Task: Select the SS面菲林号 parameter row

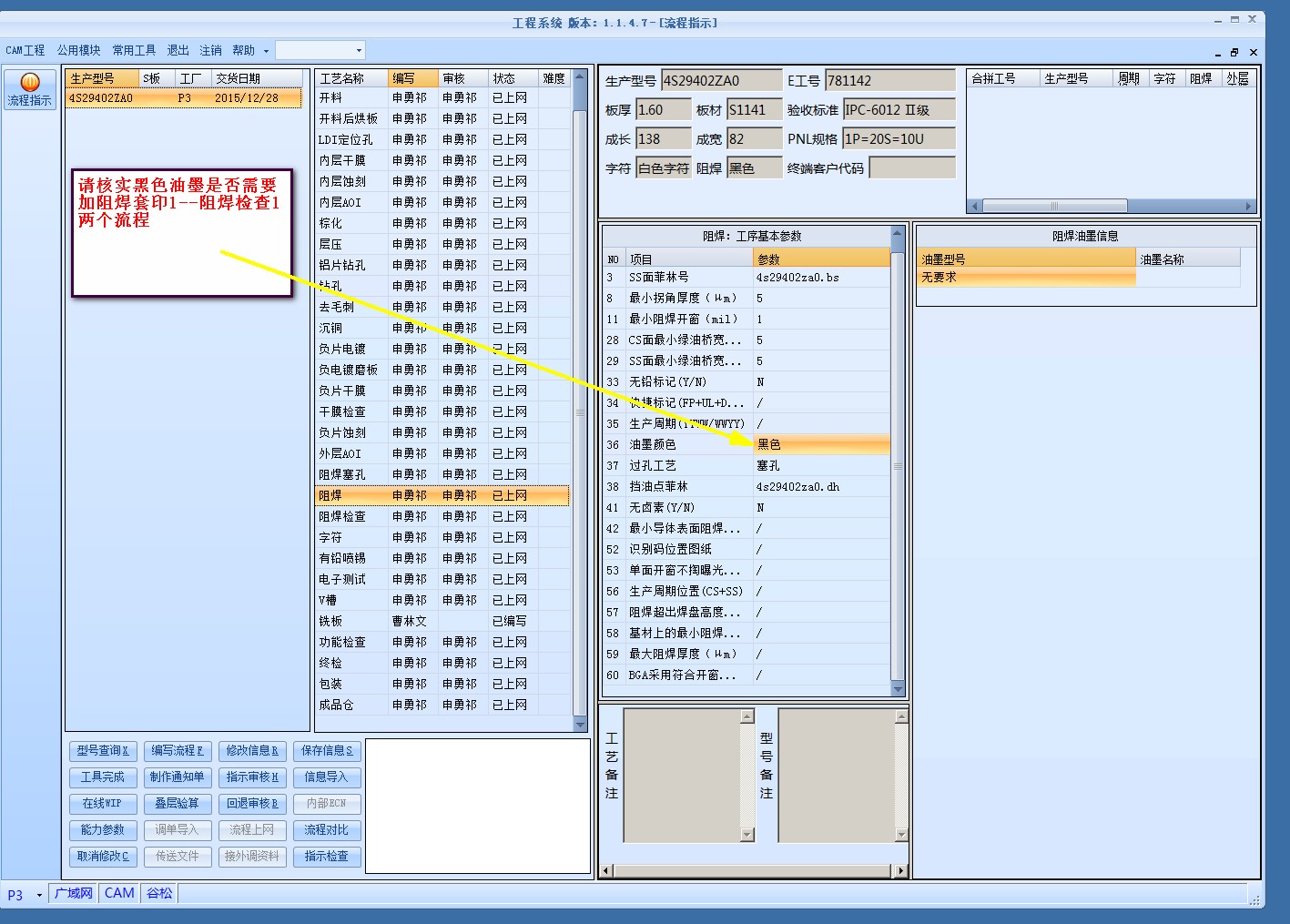Action: [747, 277]
